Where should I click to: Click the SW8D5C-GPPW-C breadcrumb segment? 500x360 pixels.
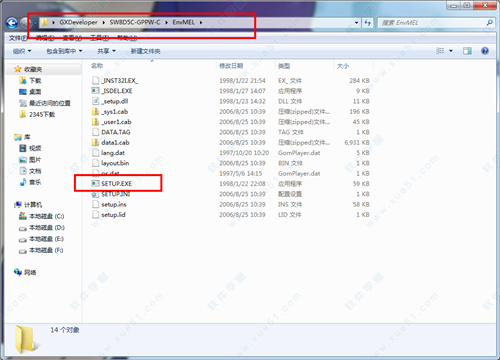(135, 22)
